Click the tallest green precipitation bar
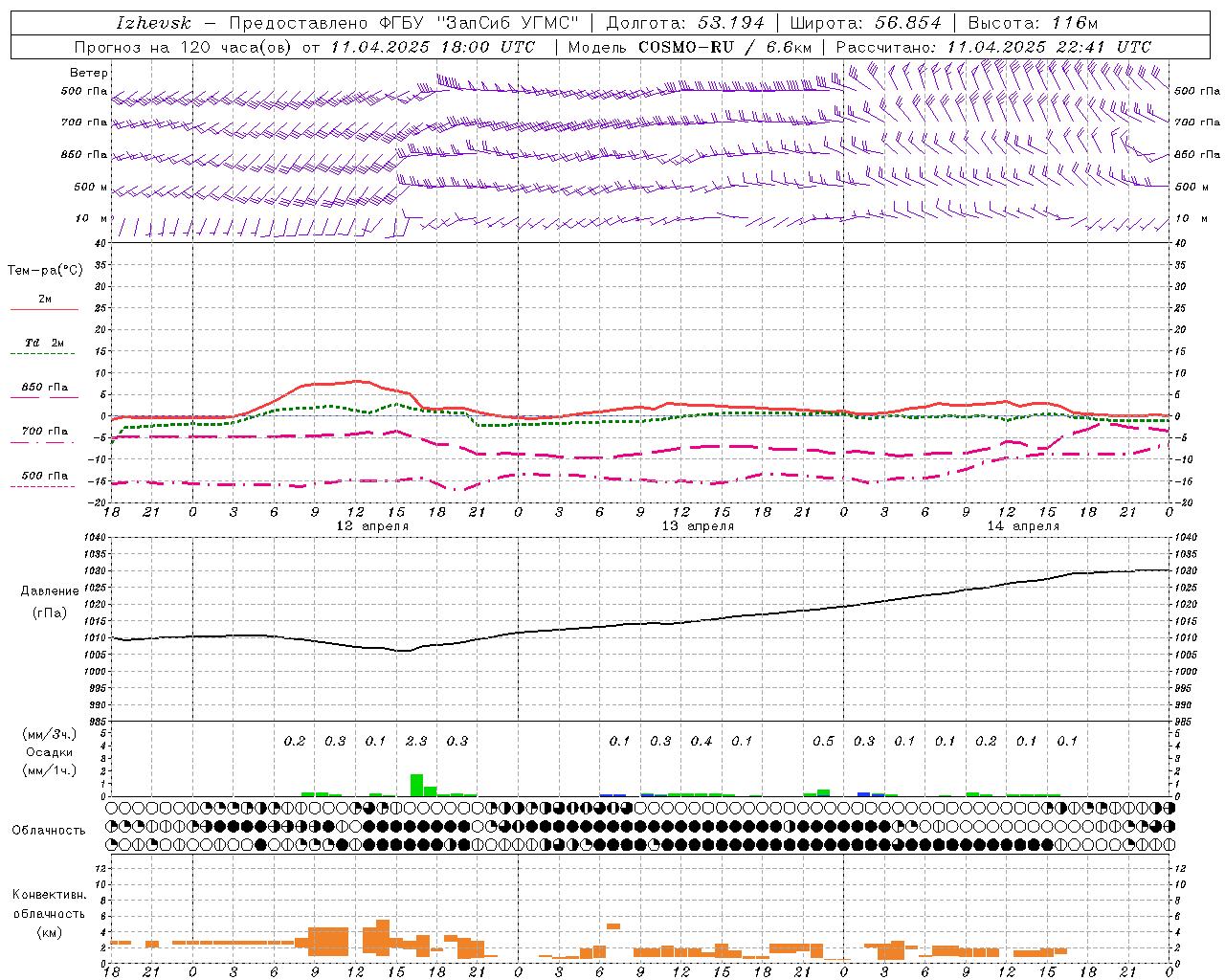This screenshot has height=980, width=1225. (x=416, y=786)
